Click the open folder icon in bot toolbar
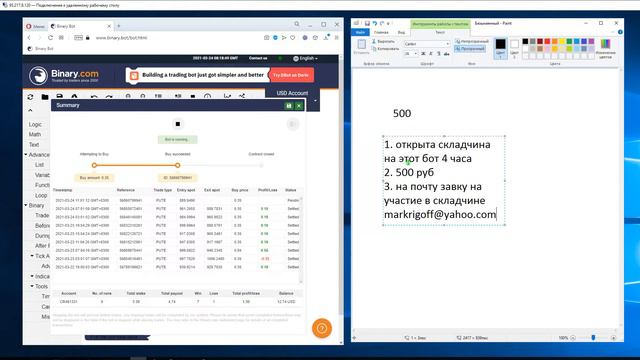The width and height of the screenshot is (640, 360). tap(45, 97)
